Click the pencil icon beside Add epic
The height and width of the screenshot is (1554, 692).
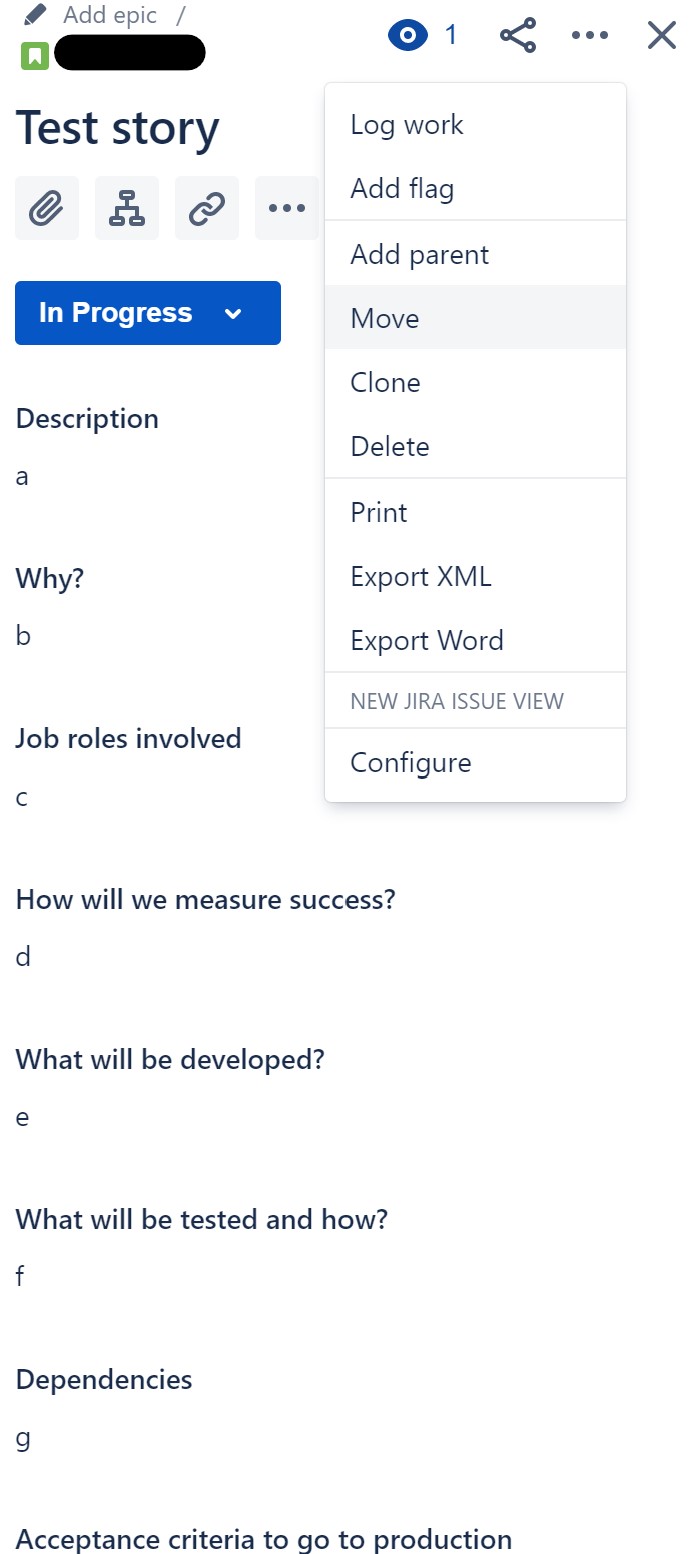click(36, 15)
